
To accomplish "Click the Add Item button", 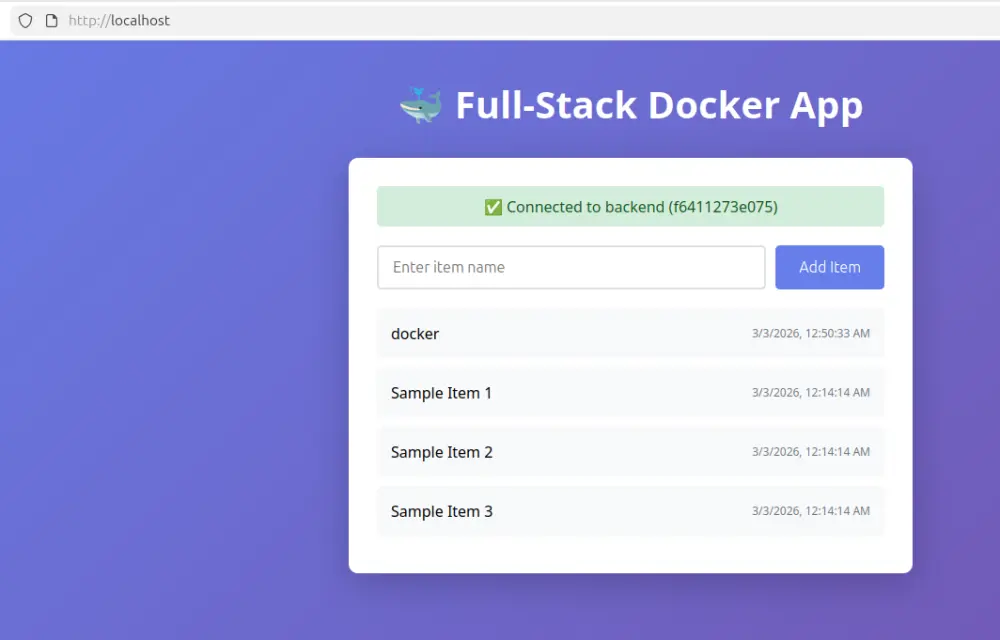I will tap(829, 267).
